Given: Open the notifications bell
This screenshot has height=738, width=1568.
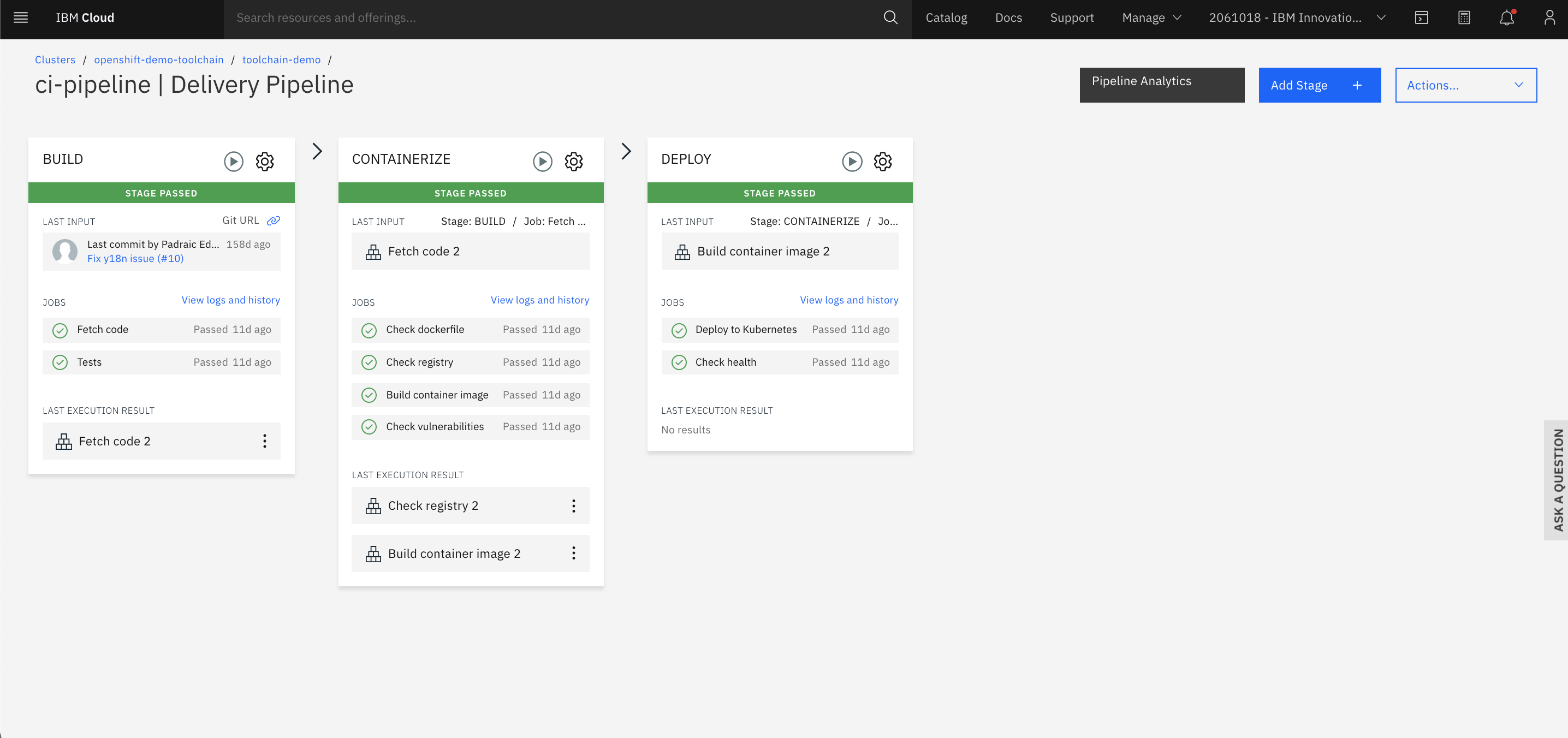Looking at the screenshot, I should coord(1506,17).
